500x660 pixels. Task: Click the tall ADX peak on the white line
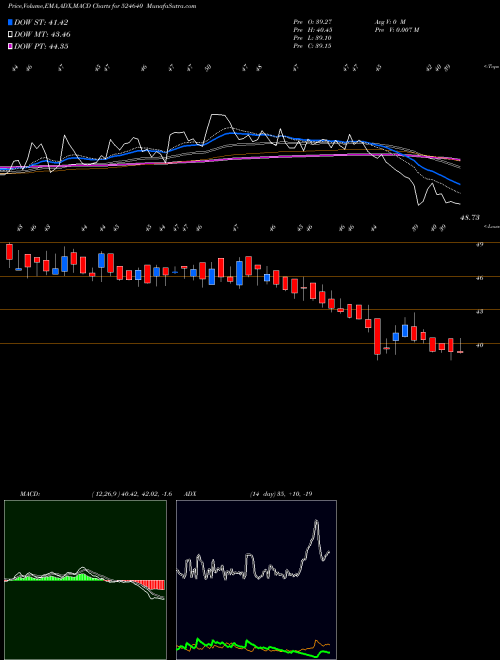[x=316, y=523]
